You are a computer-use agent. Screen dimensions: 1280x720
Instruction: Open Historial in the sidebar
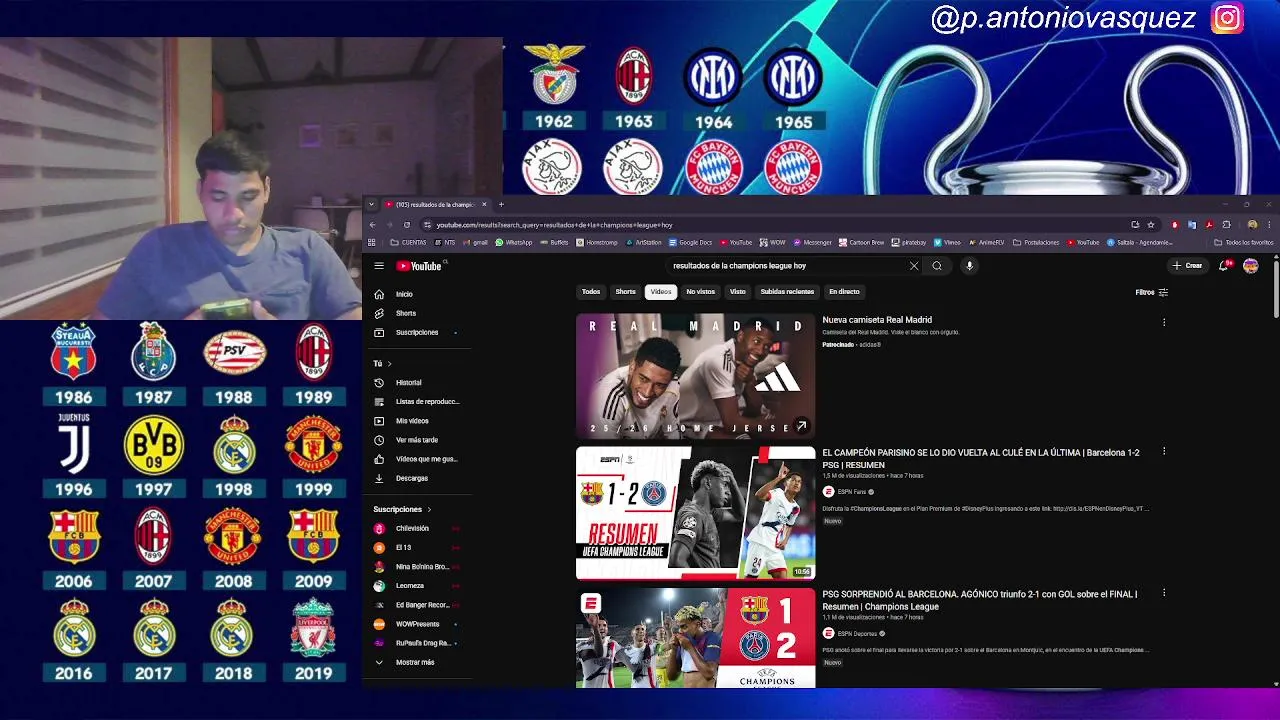pyautogui.click(x=408, y=382)
